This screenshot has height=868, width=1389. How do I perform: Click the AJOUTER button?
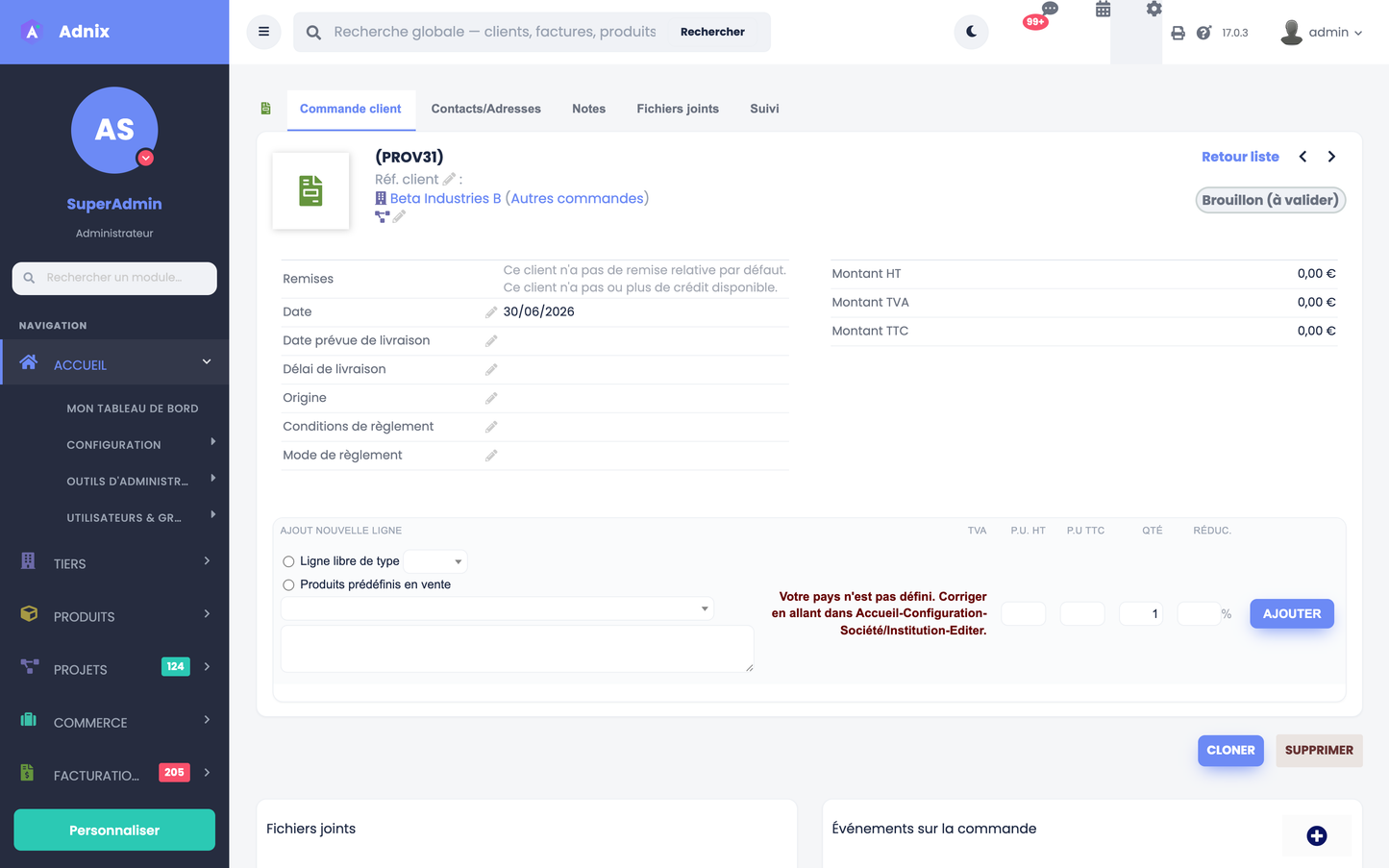(x=1292, y=613)
